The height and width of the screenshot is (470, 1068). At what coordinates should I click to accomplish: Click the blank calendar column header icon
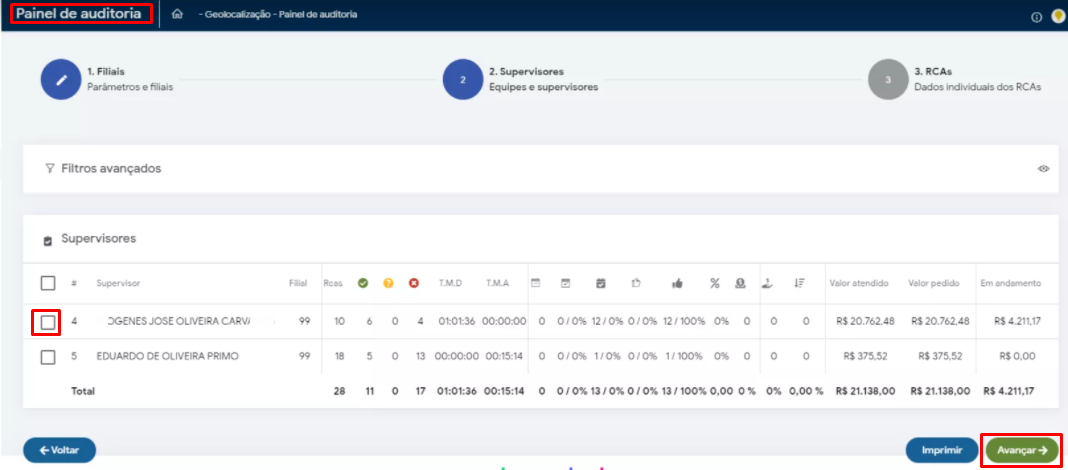535,283
